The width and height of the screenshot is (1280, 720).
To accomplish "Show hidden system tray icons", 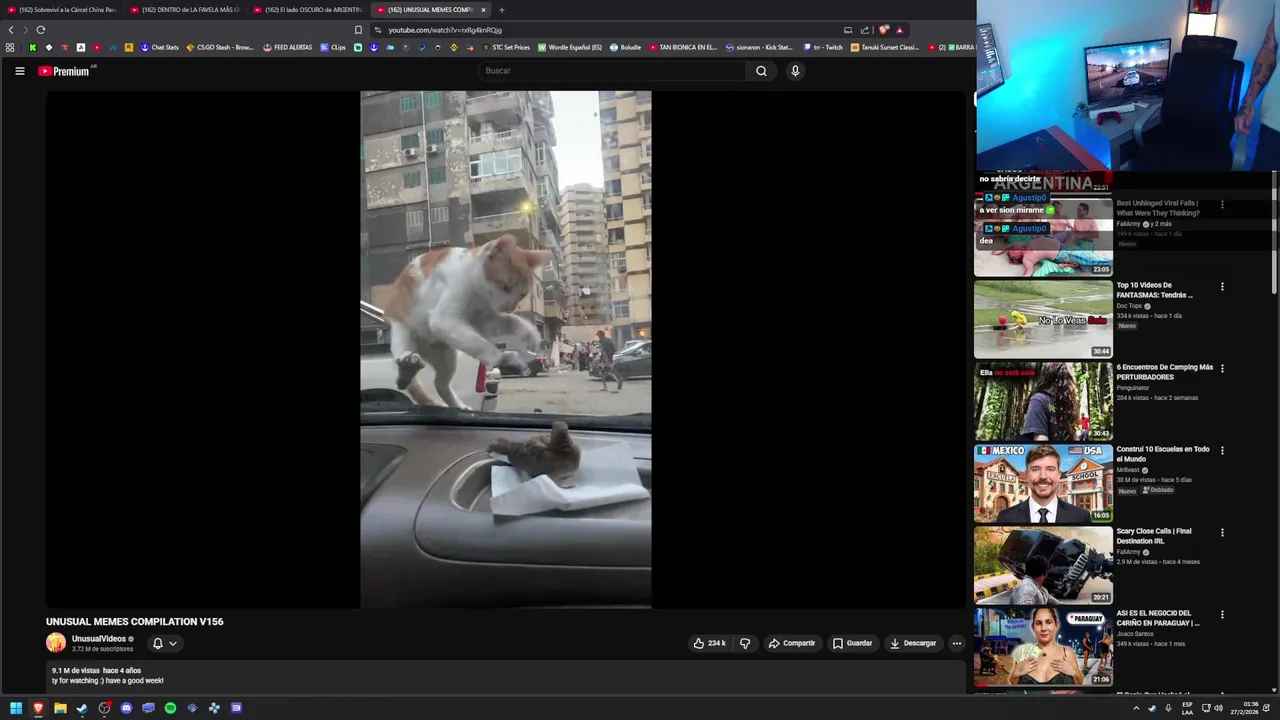I will click(1136, 708).
